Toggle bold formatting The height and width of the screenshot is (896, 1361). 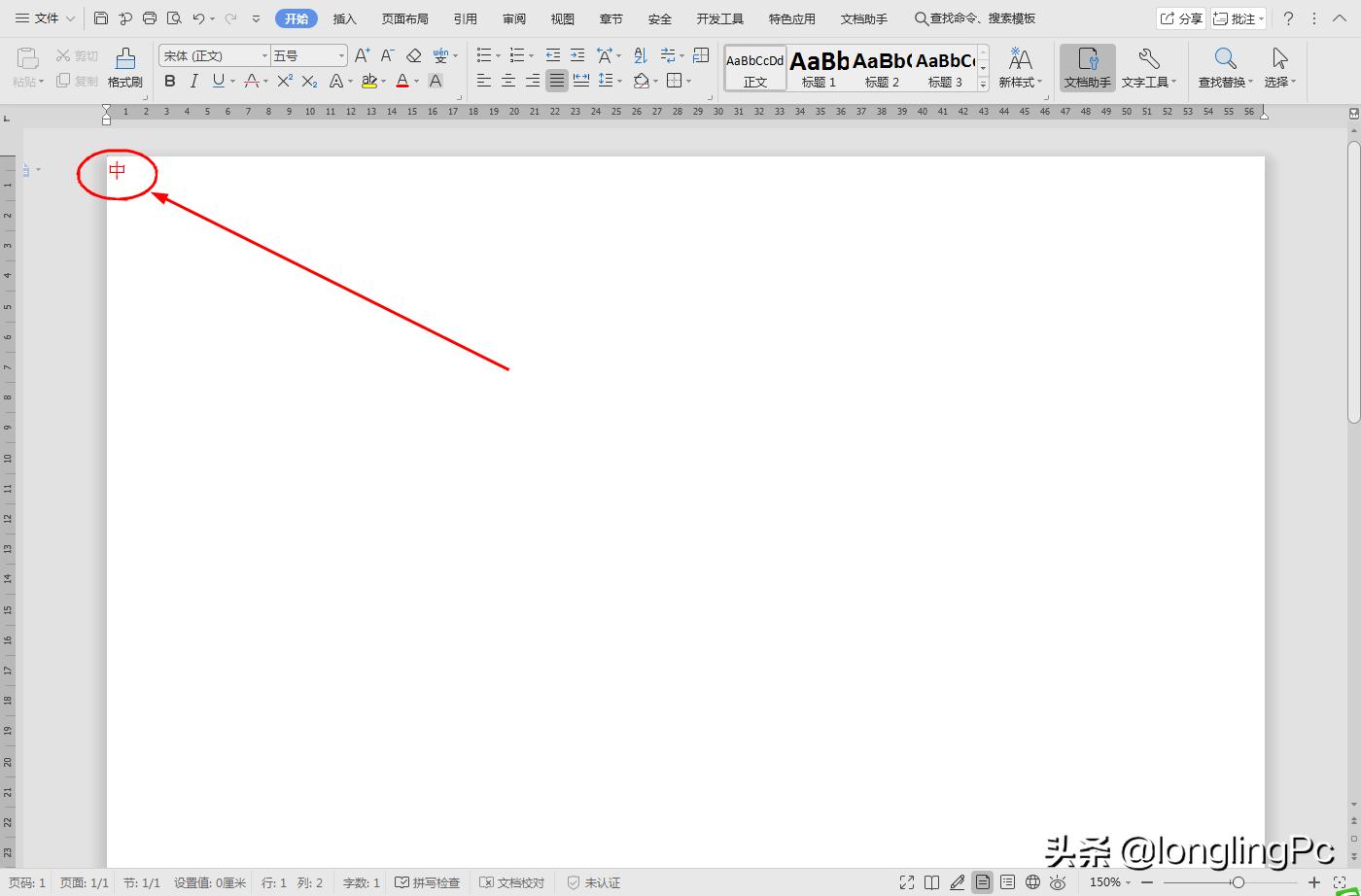click(x=170, y=82)
